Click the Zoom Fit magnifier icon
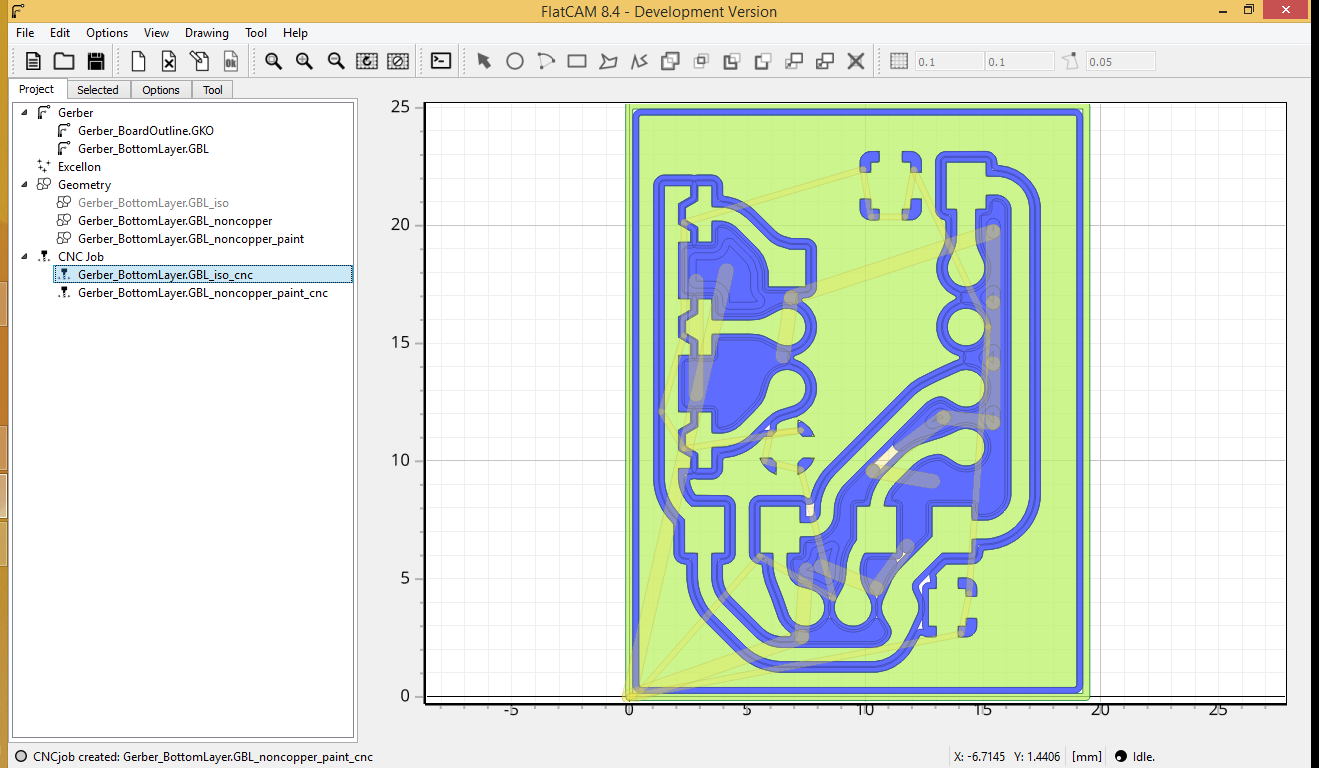 [x=273, y=61]
